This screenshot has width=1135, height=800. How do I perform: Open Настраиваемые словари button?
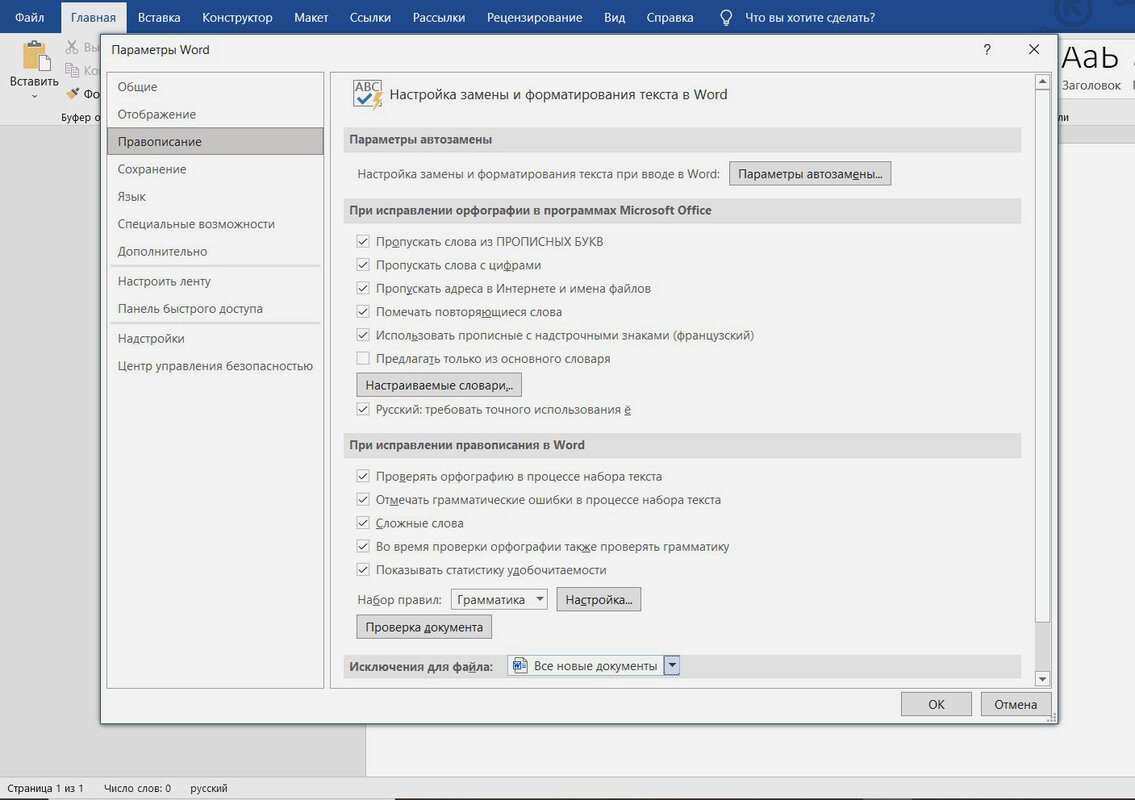tap(439, 385)
